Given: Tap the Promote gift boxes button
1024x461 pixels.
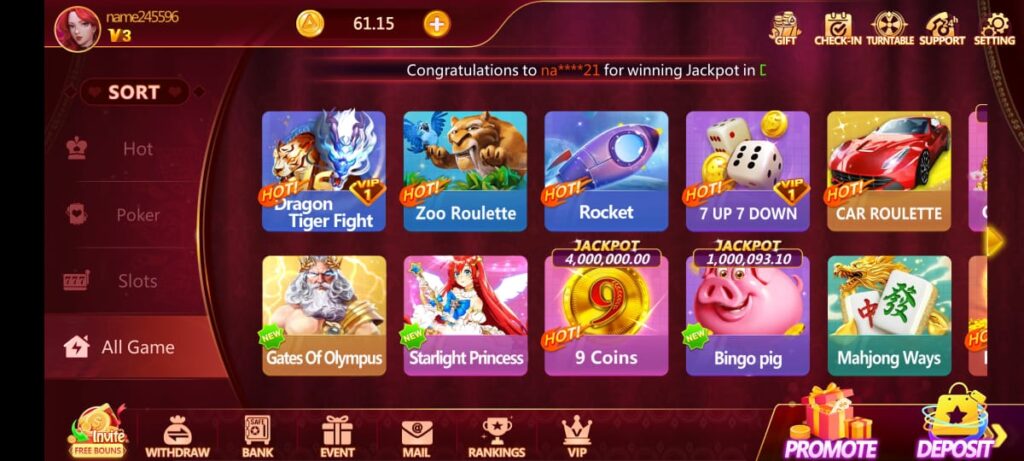Looking at the screenshot, I should click(831, 424).
